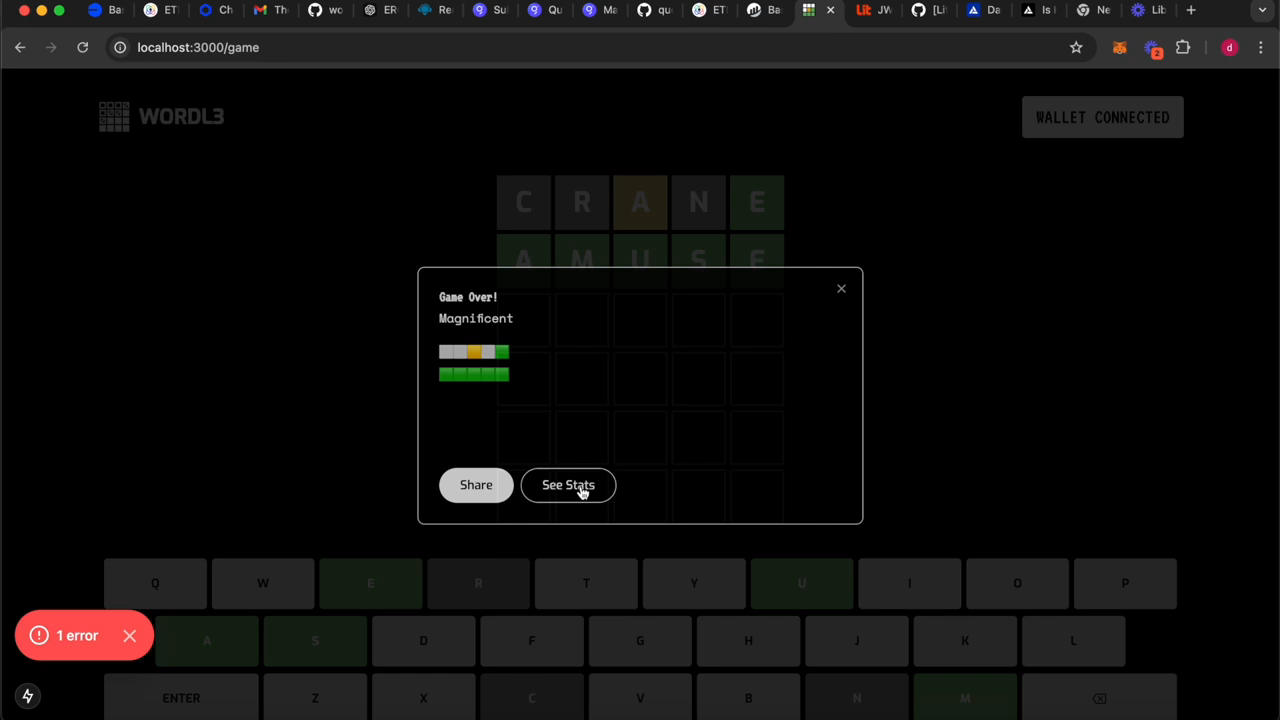Switch to the GitHub 'qu' tab
The width and height of the screenshot is (1280, 720).
655,10
